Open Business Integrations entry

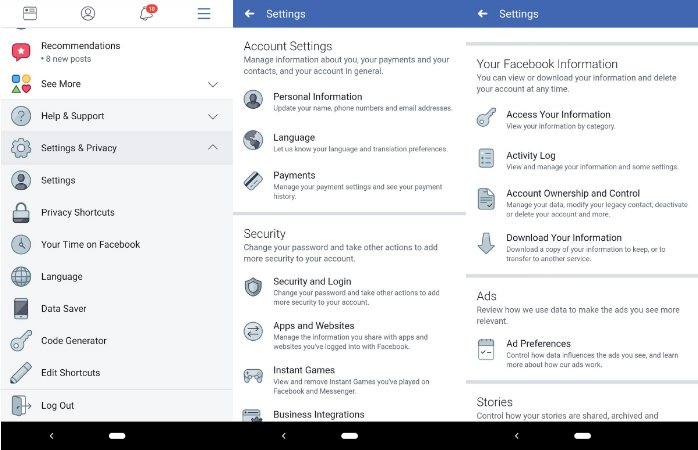[349, 415]
